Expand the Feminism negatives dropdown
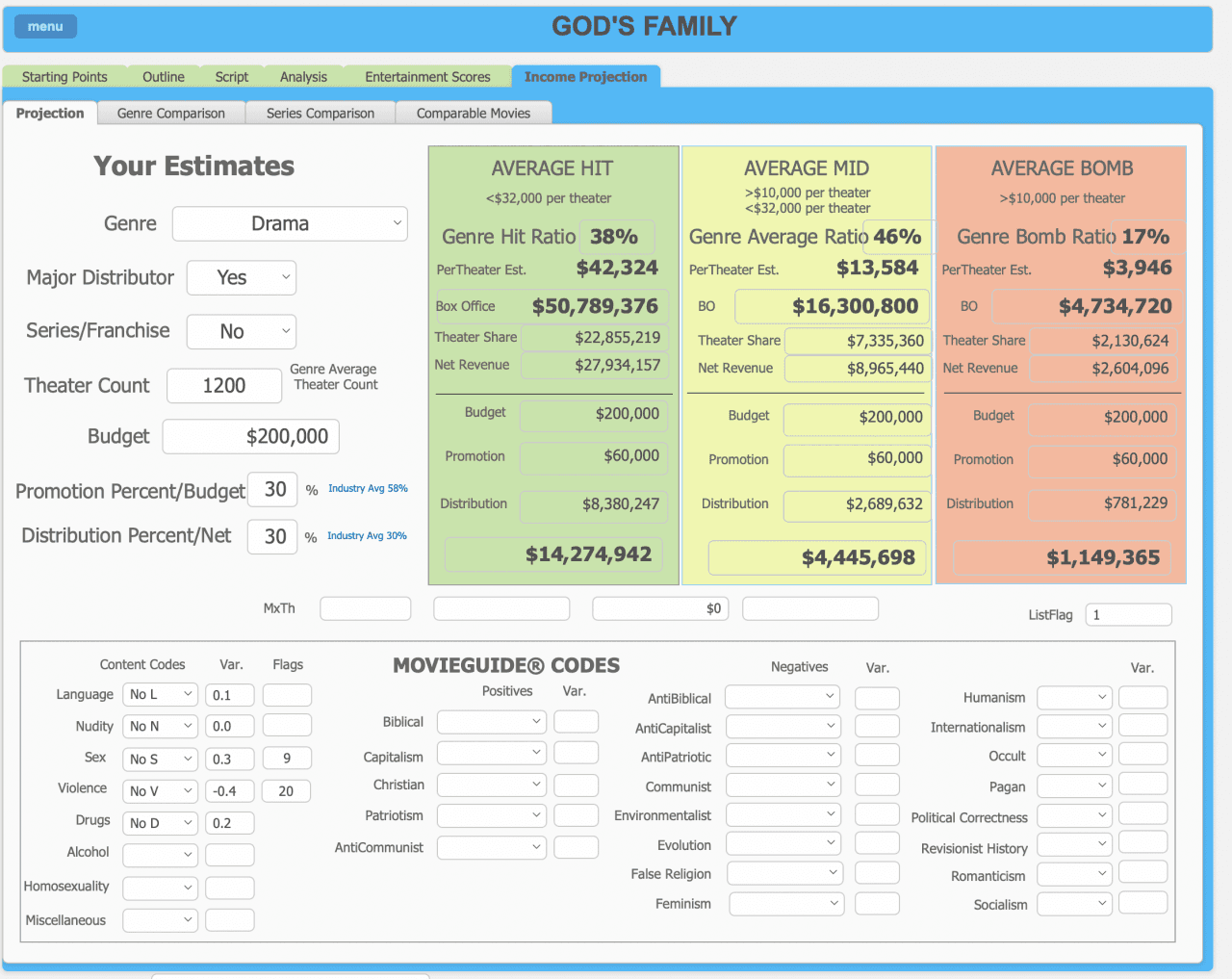This screenshot has height=979, width=1232. click(x=785, y=904)
